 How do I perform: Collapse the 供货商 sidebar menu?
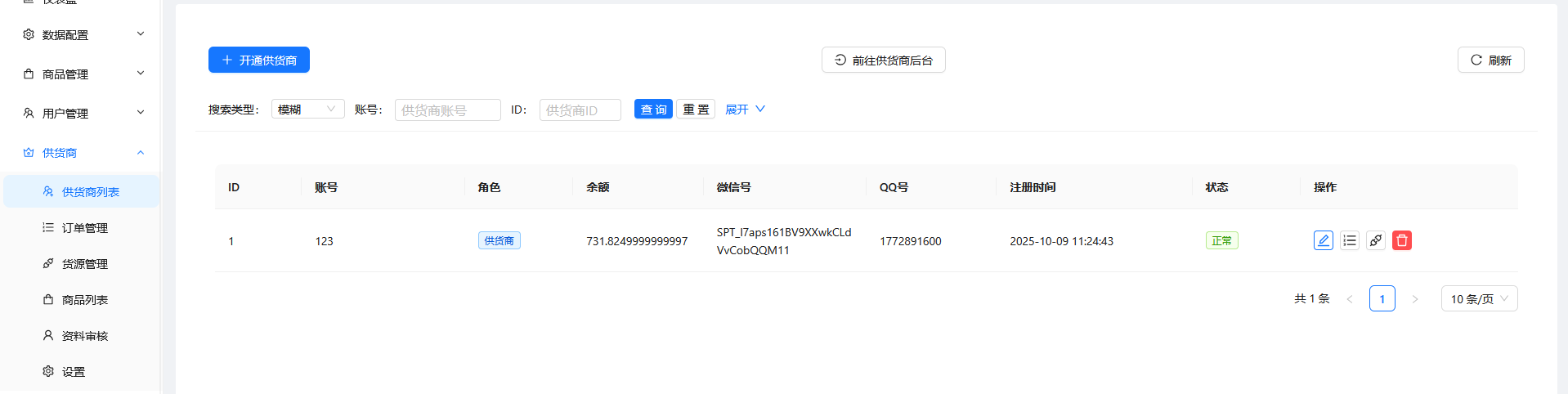point(82,153)
